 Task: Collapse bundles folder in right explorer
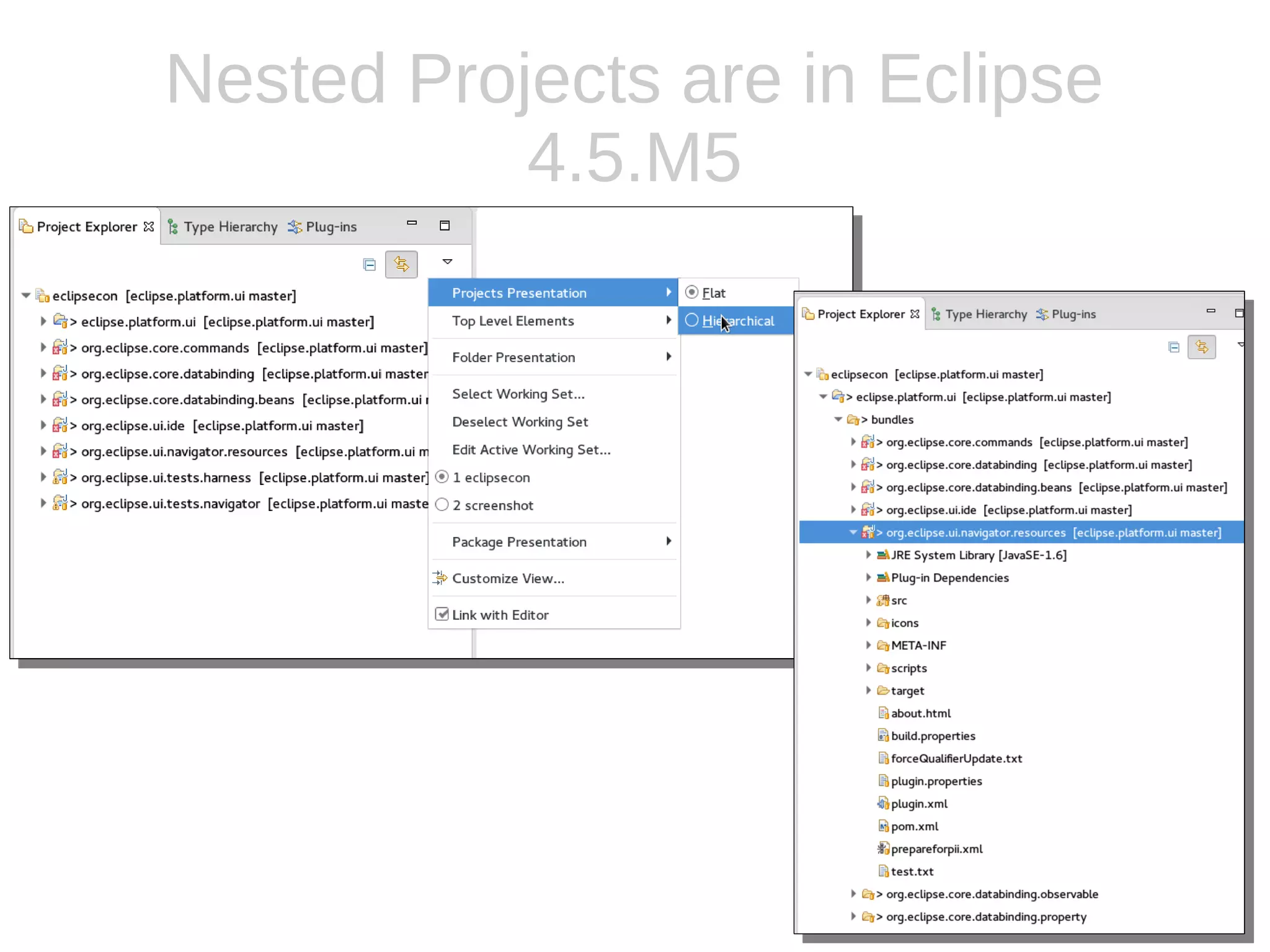click(838, 419)
